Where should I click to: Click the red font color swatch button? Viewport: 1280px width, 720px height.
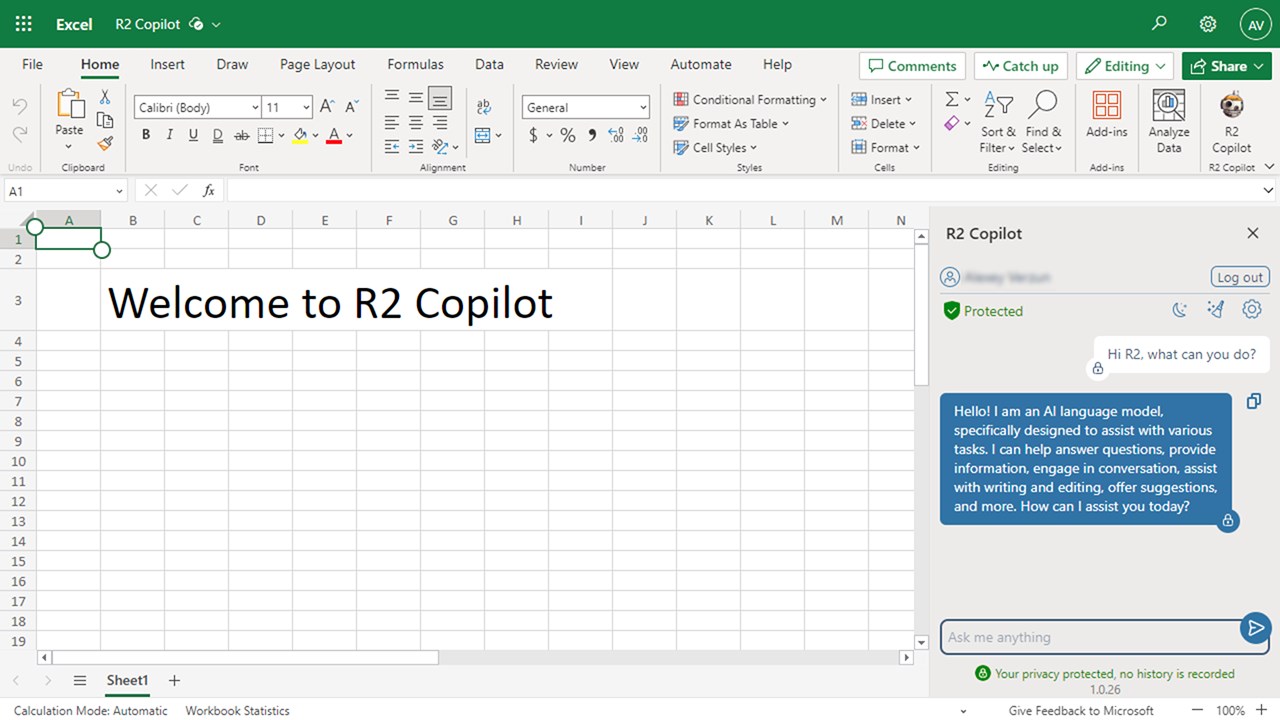point(334,135)
